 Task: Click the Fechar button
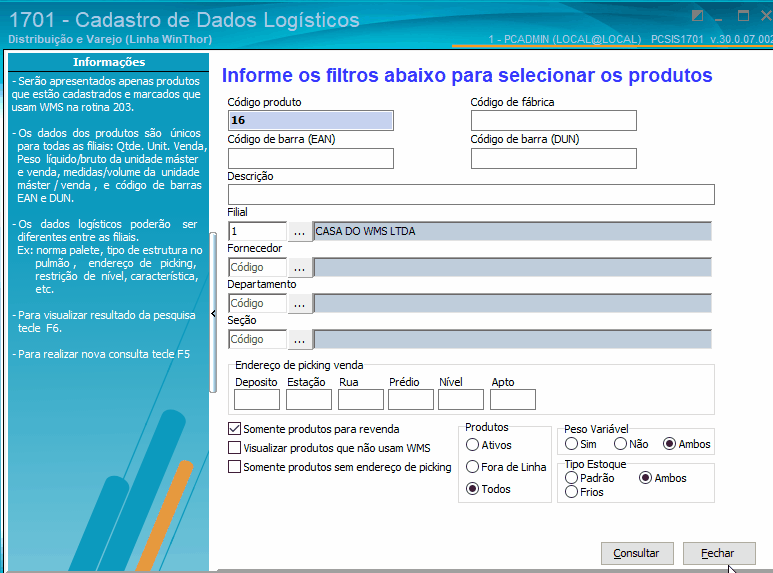[719, 553]
